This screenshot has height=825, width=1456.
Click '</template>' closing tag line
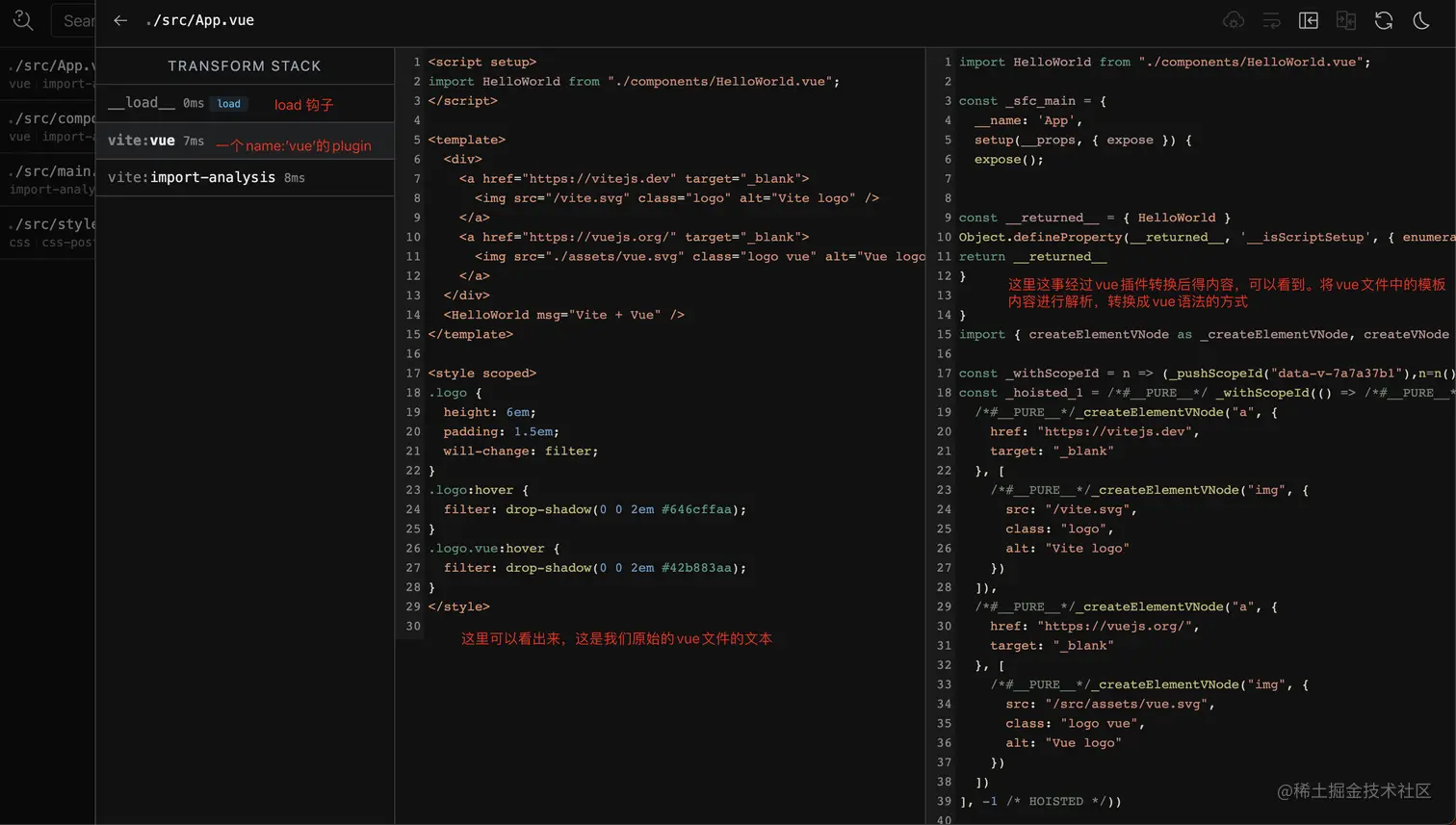point(471,334)
